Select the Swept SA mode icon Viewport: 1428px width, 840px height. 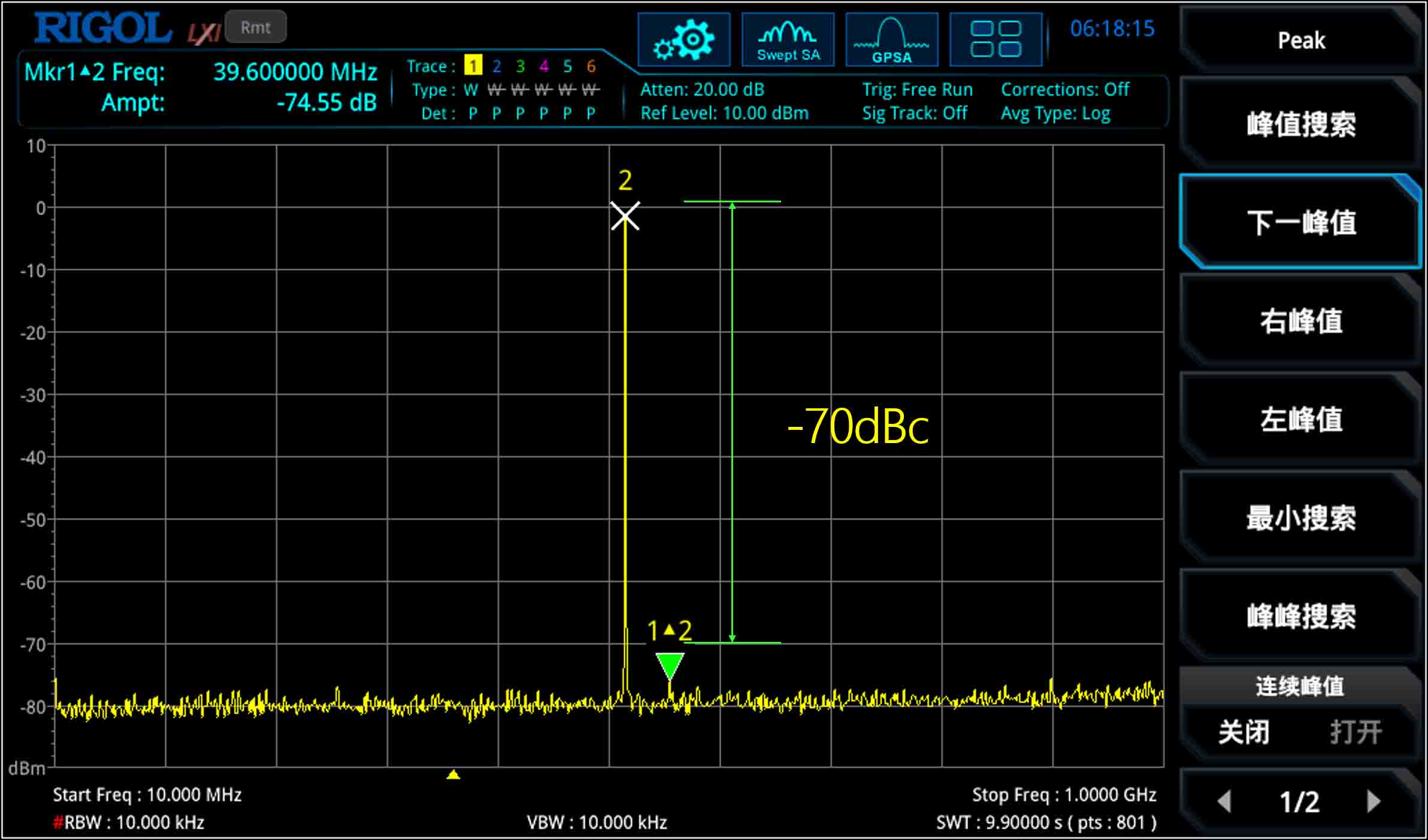coord(787,39)
